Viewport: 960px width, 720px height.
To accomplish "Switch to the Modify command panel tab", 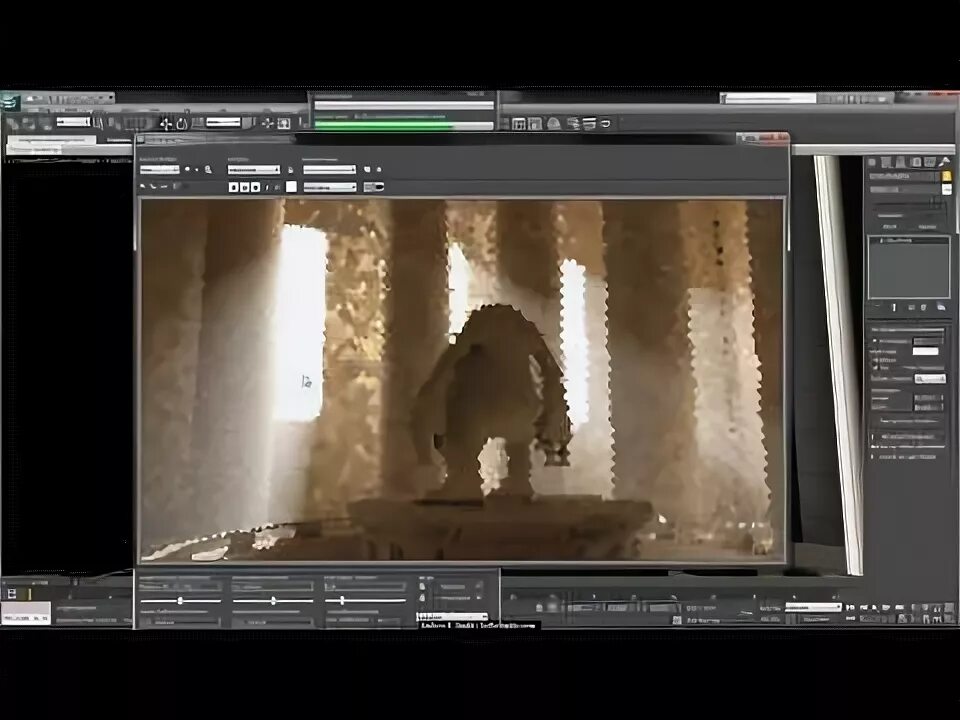I will [886, 162].
